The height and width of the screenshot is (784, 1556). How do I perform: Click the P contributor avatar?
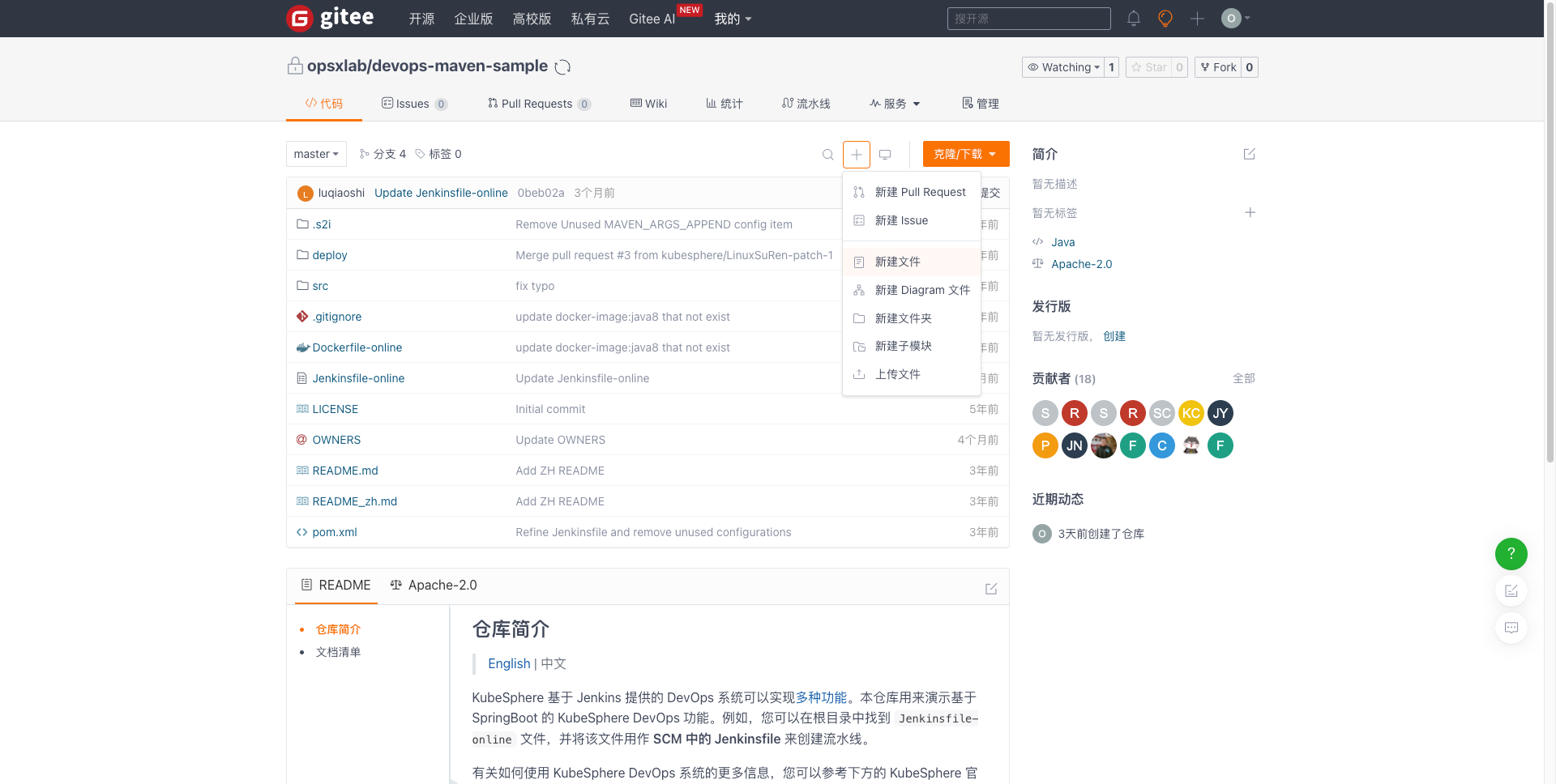coord(1045,445)
